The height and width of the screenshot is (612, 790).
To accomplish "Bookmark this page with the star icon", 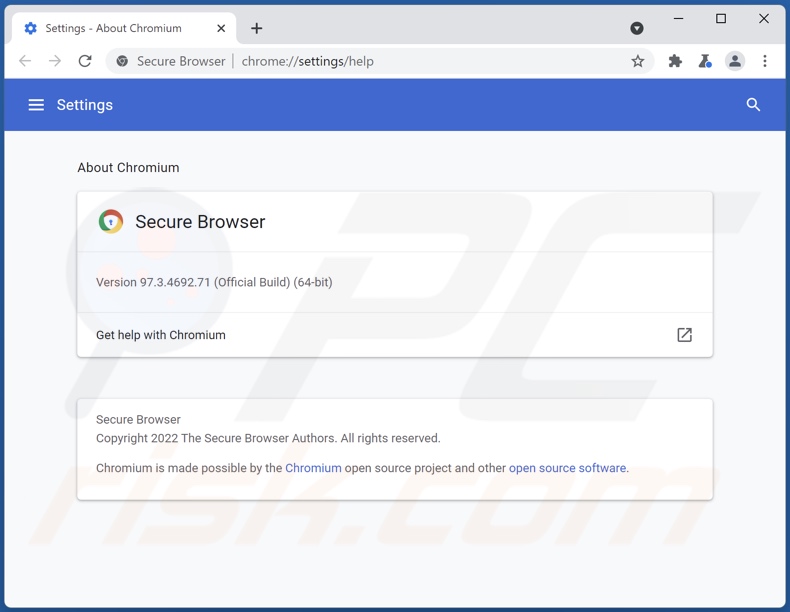I will tap(638, 61).
